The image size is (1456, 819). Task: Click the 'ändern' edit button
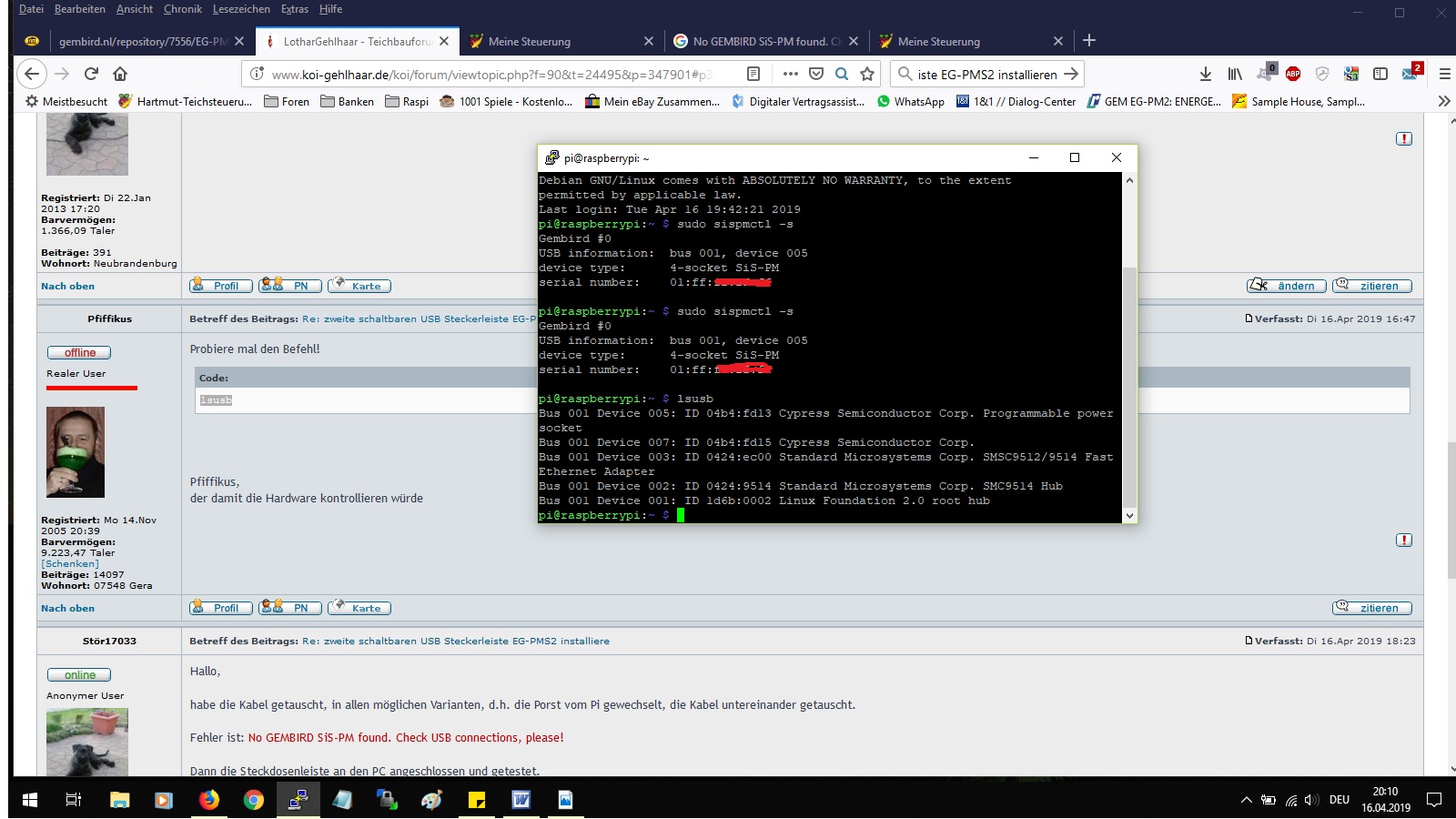(x=1286, y=286)
